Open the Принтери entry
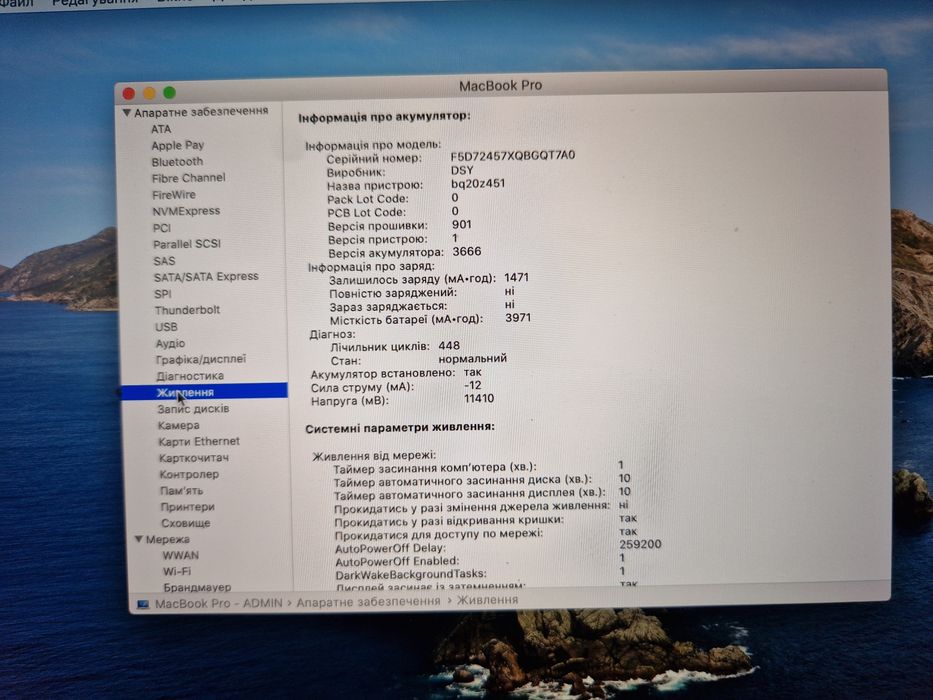Image resolution: width=933 pixels, height=700 pixels. point(187,507)
